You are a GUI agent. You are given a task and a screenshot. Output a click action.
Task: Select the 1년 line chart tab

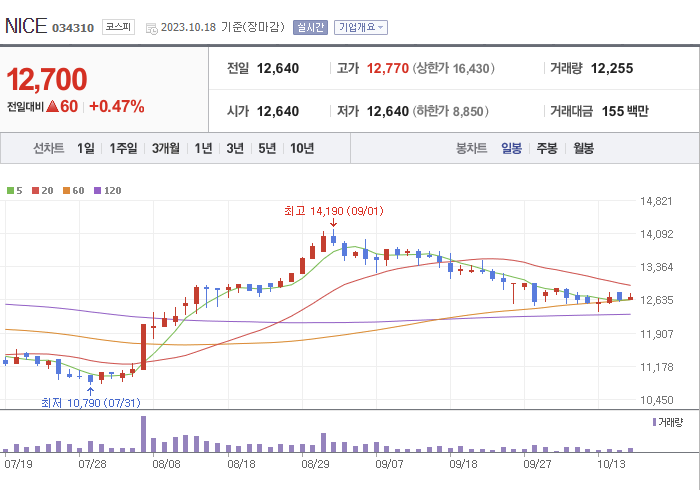pyautogui.click(x=203, y=148)
